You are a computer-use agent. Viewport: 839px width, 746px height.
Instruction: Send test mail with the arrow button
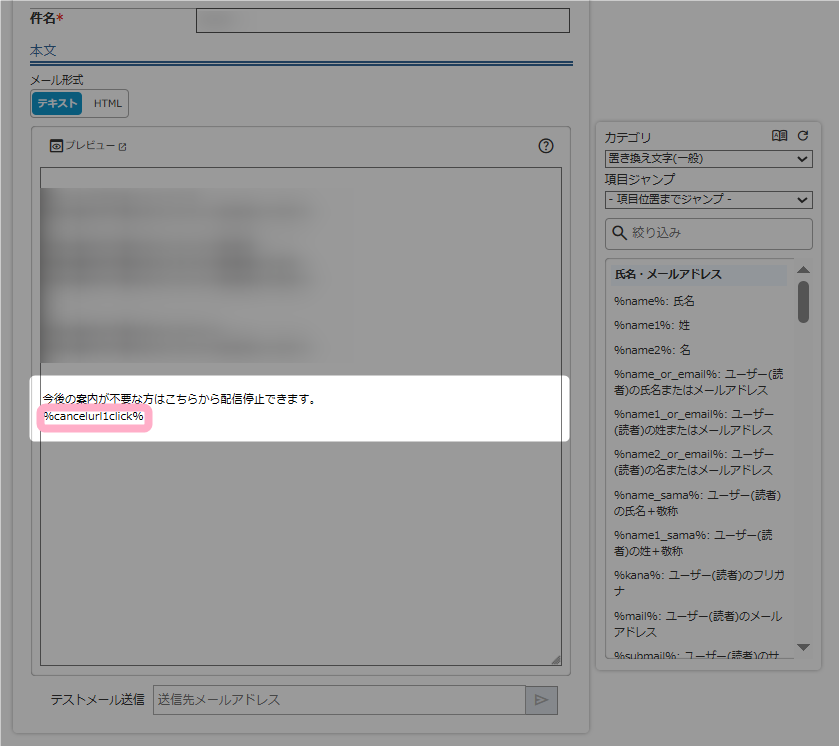coord(541,700)
